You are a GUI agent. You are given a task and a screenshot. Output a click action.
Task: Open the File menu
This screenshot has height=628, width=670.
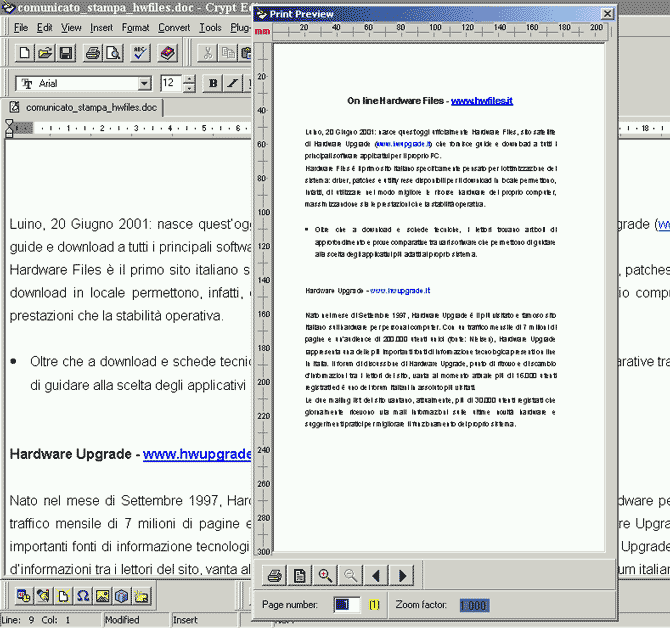[21, 28]
